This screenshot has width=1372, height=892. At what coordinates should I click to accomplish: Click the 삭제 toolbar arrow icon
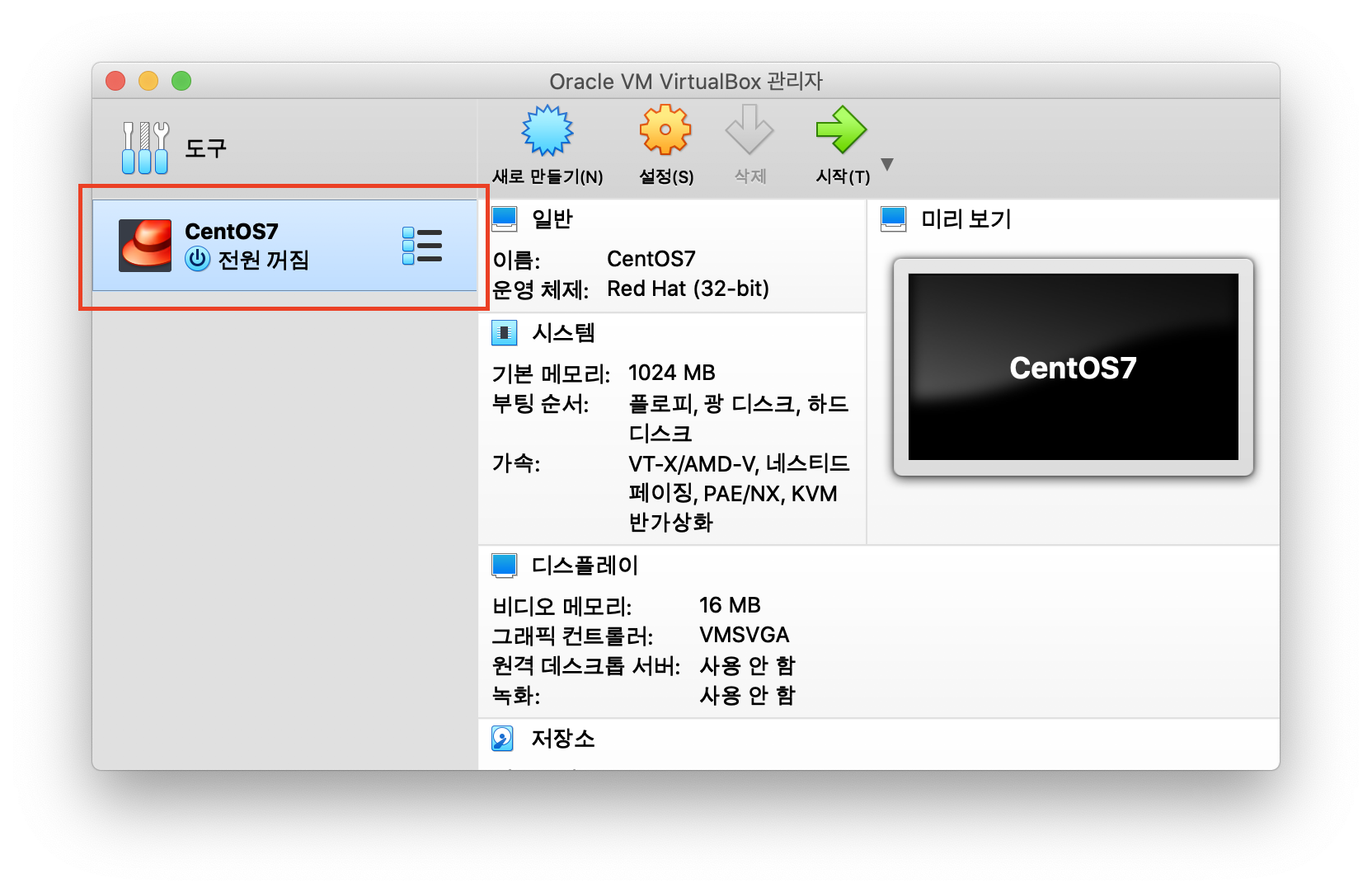(x=749, y=129)
